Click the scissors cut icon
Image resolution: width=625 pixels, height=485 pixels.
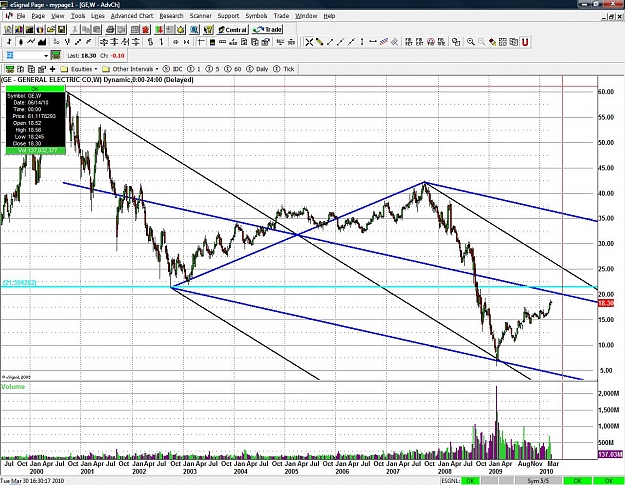(74, 30)
